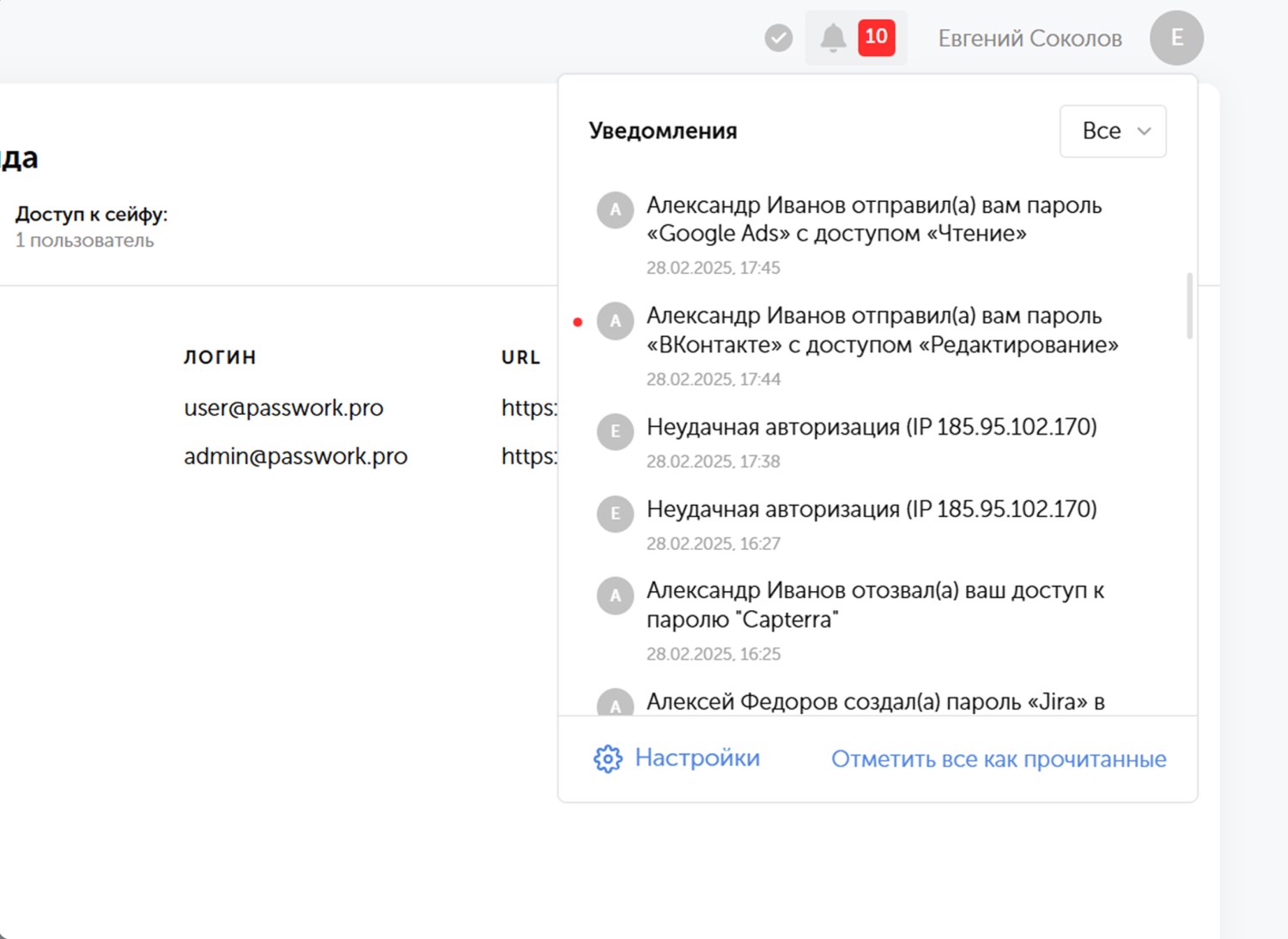
Task: Open the Все filter dropdown
Action: point(1112,131)
